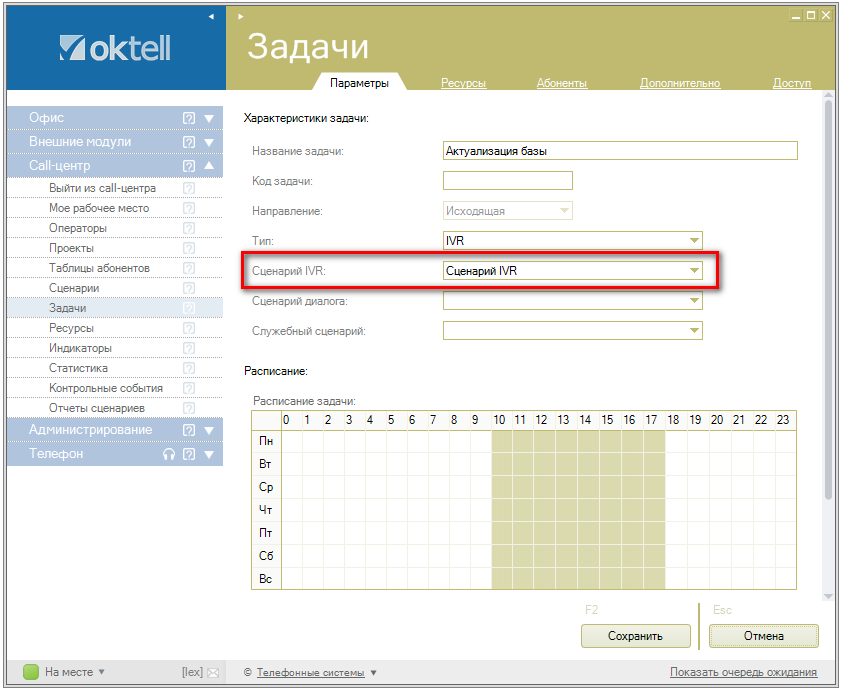Switch to the Абоненты tab
Viewport: 843px width, 691px height.
click(561, 84)
